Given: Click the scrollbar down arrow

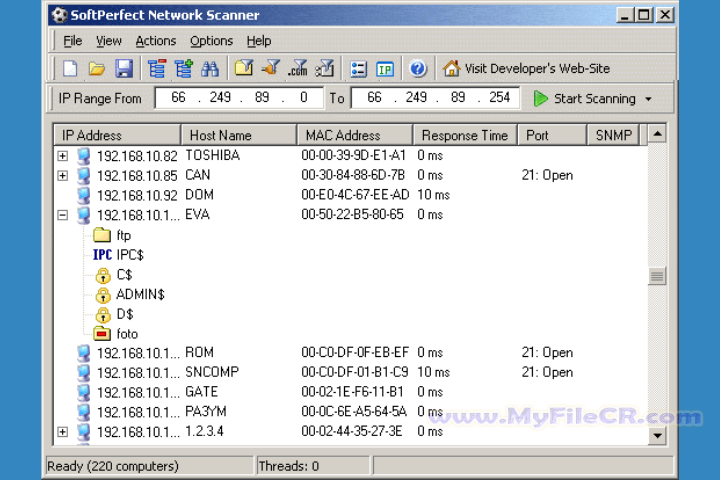Looking at the screenshot, I should click(x=657, y=435).
